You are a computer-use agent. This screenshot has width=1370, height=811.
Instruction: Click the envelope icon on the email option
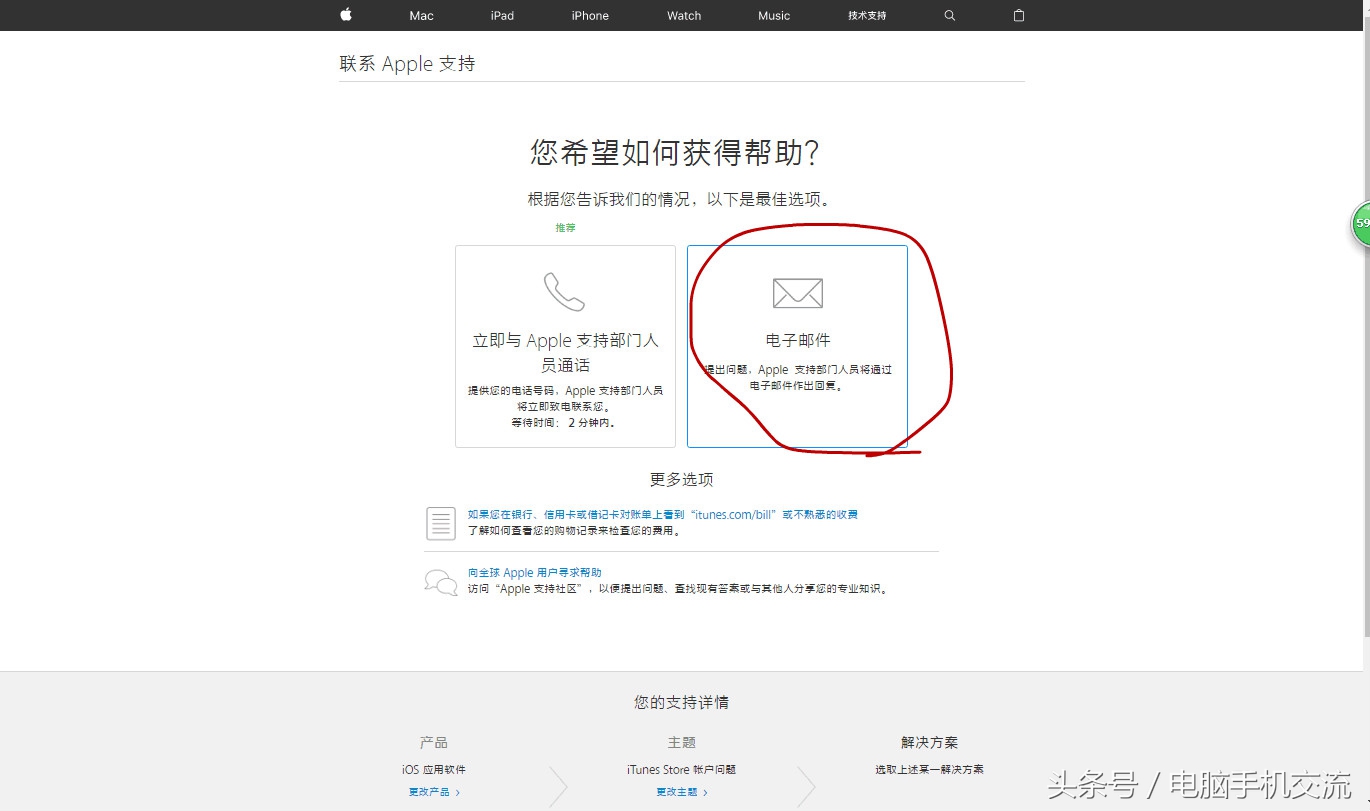797,293
